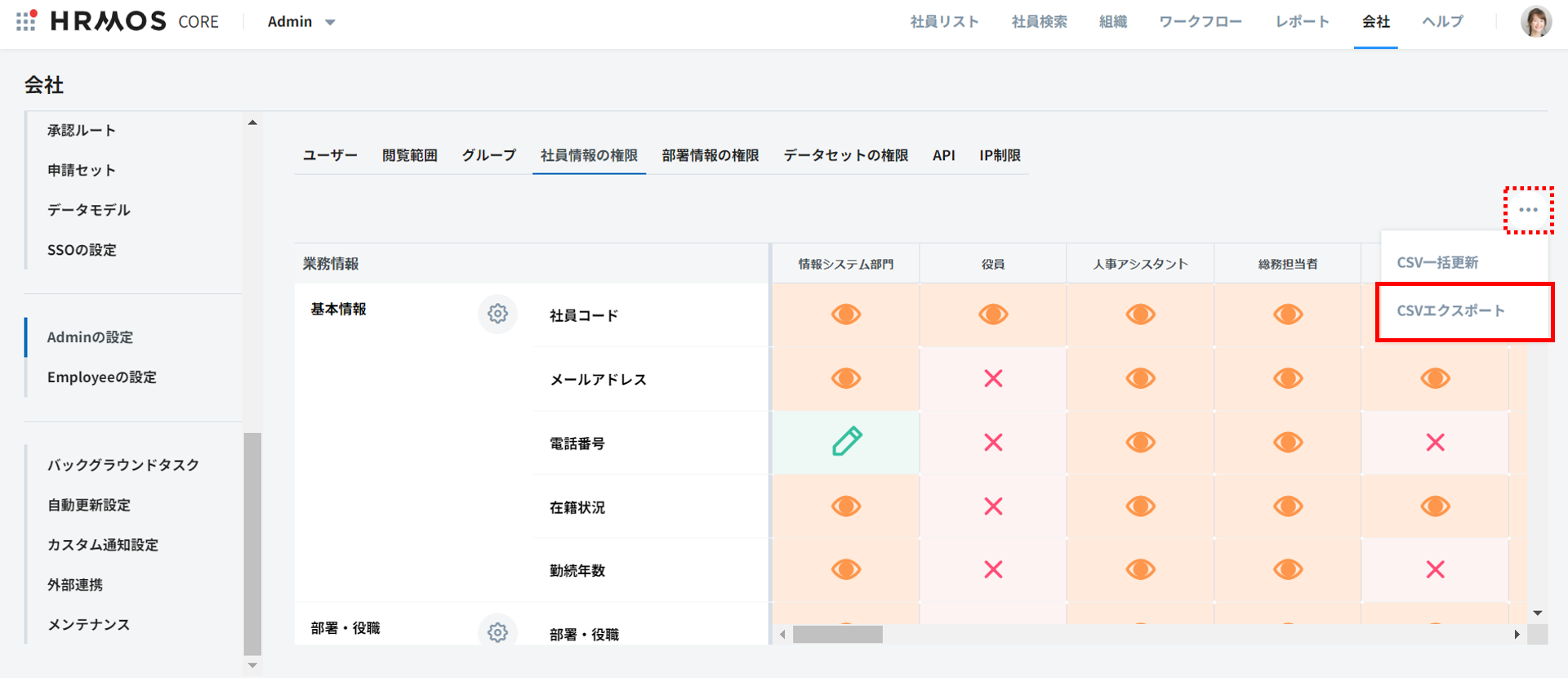This screenshot has width=1568, height=678.
Task: Click the user profile avatar
Action: click(1535, 21)
